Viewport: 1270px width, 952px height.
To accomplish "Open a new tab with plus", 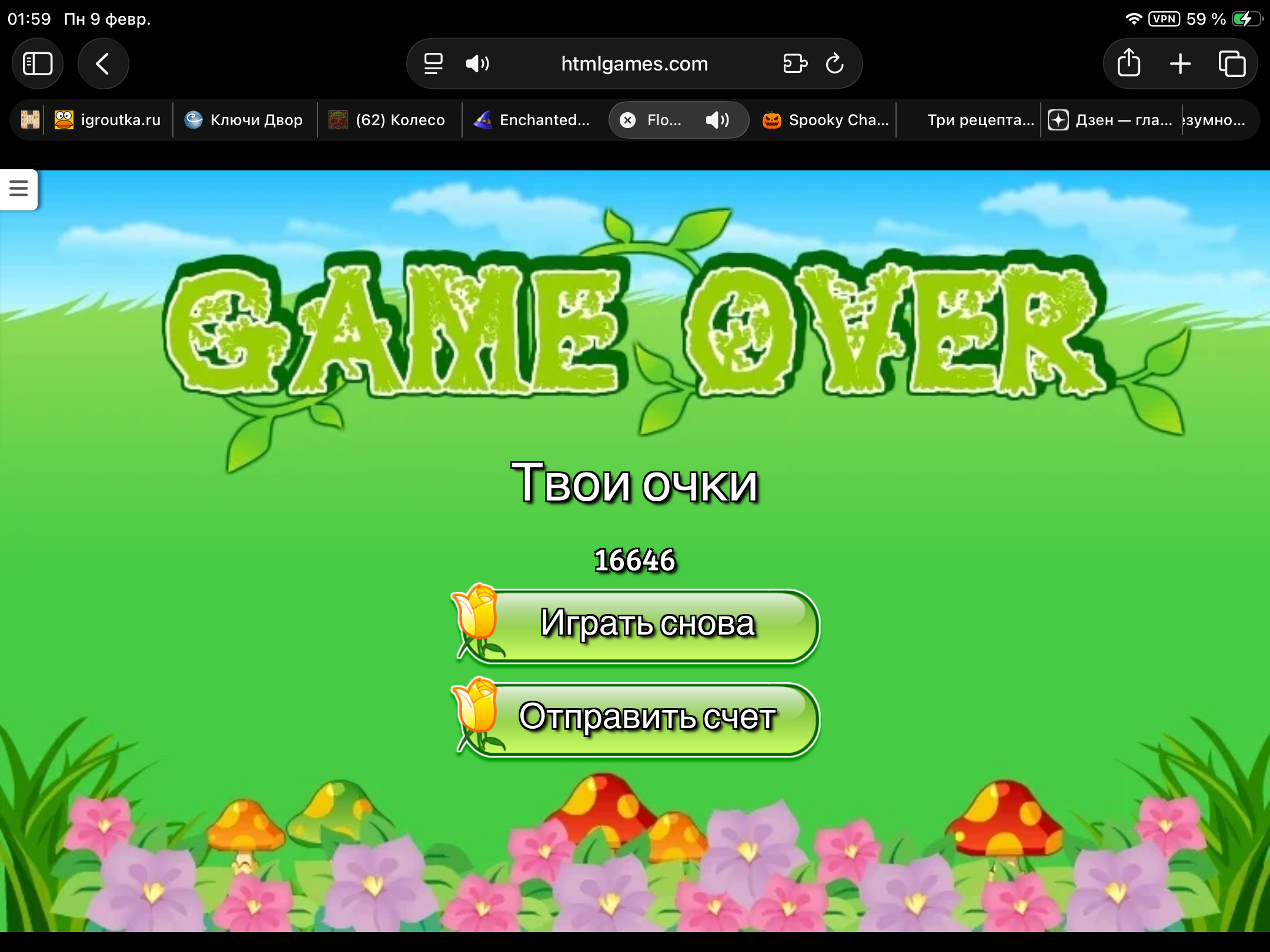I will coord(1180,63).
